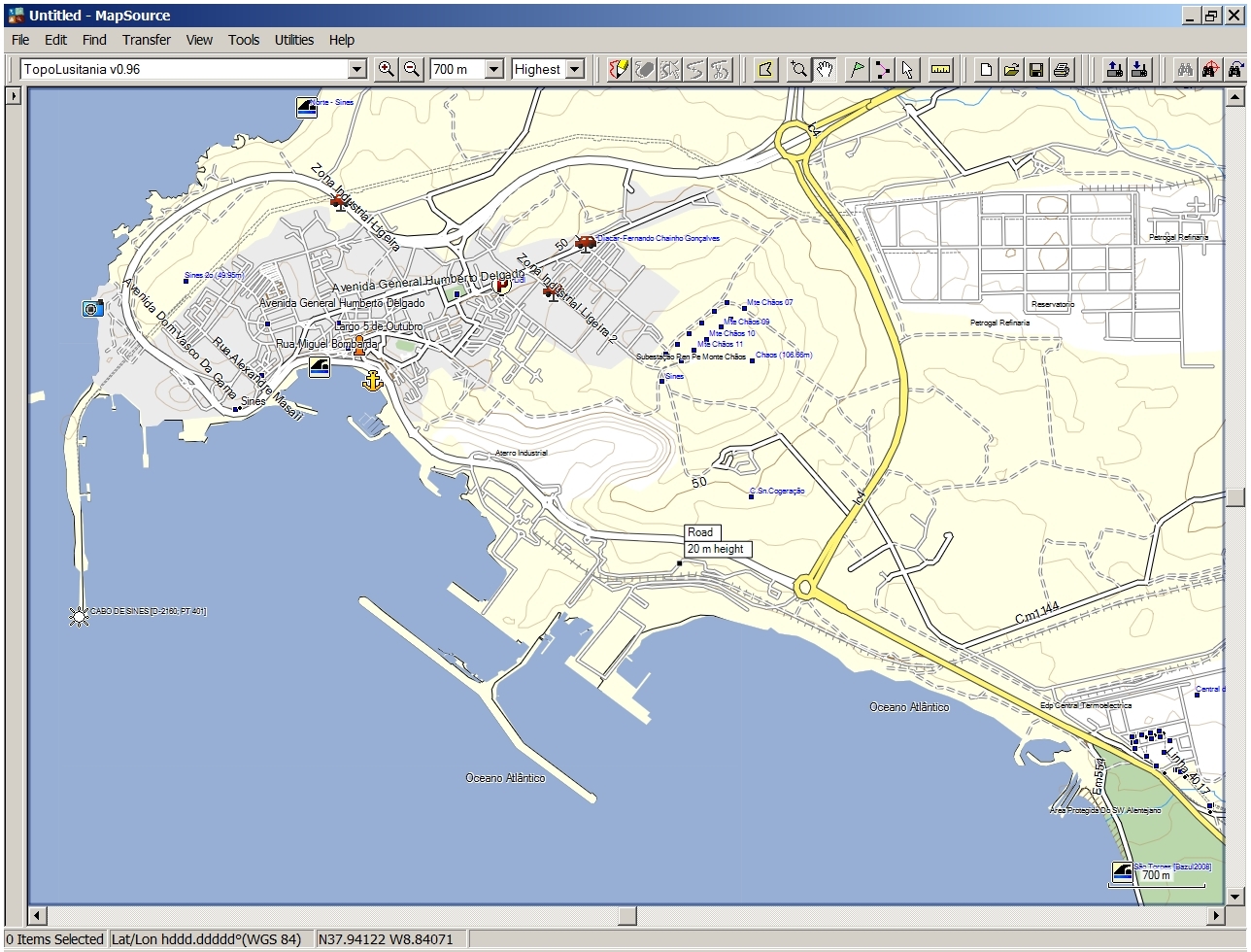The height and width of the screenshot is (952, 1251).
Task: Click the zoom out magnifier button
Action: pos(411,69)
